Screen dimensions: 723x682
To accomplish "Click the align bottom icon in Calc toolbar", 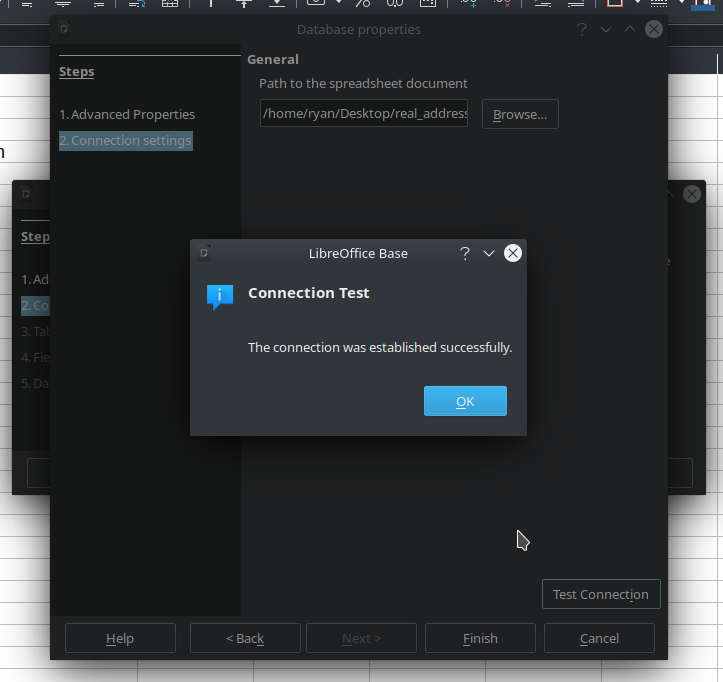I will click(277, 3).
